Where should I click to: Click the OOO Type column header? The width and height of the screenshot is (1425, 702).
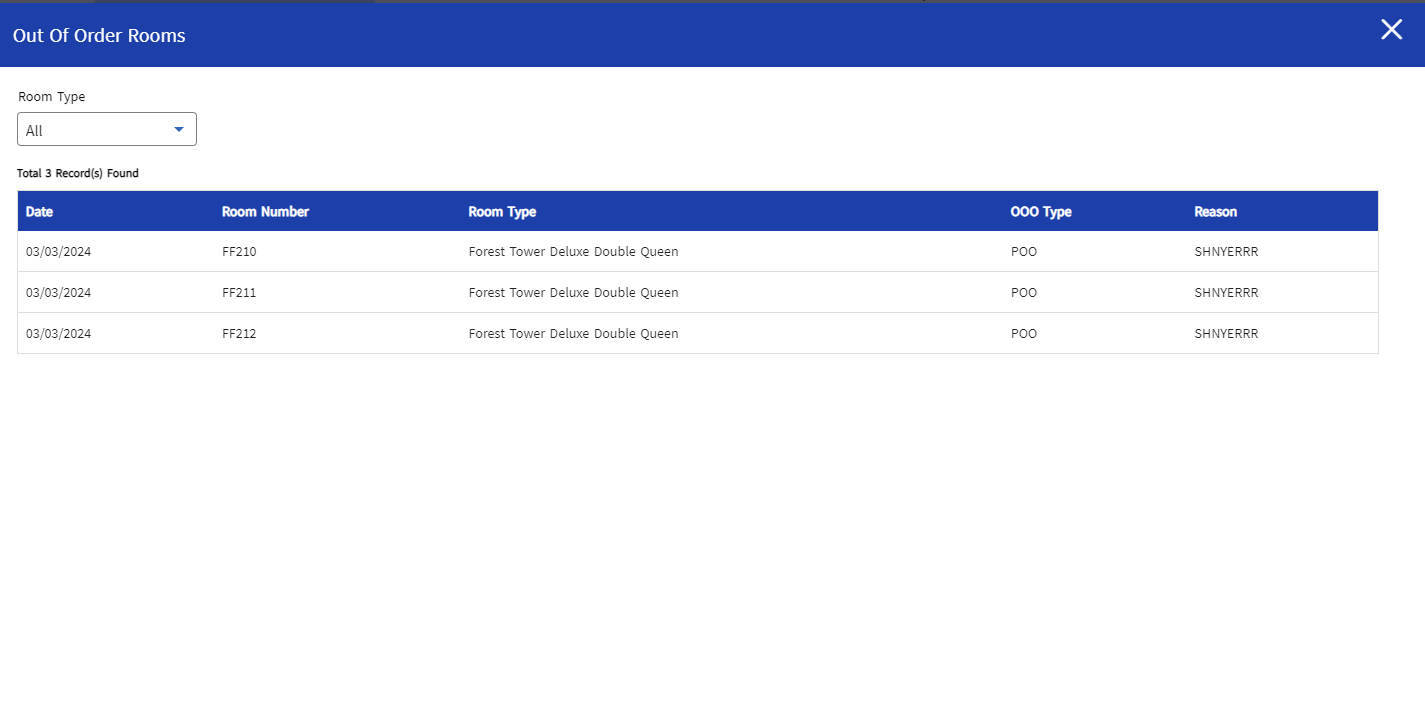[x=1041, y=212]
